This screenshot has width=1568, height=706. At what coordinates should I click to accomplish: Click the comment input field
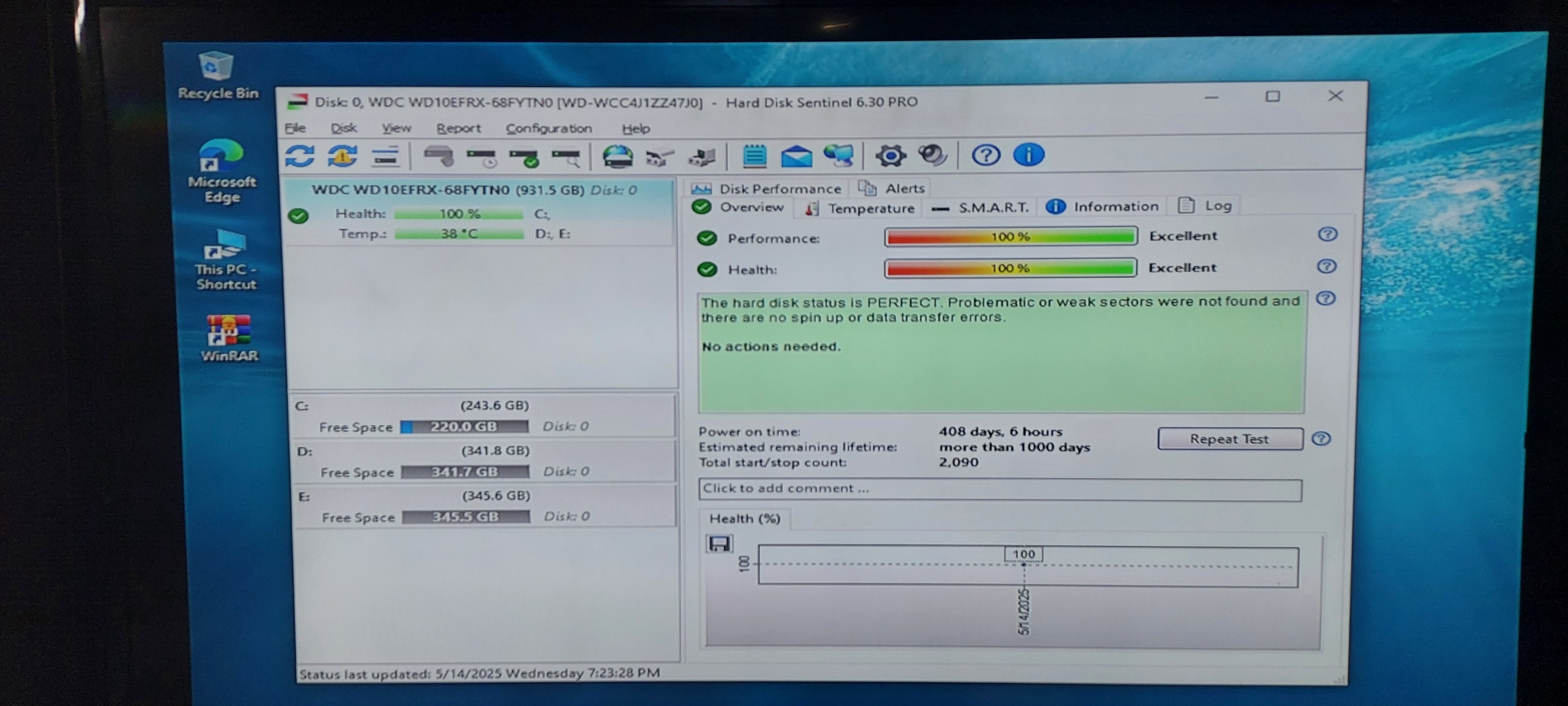1000,489
